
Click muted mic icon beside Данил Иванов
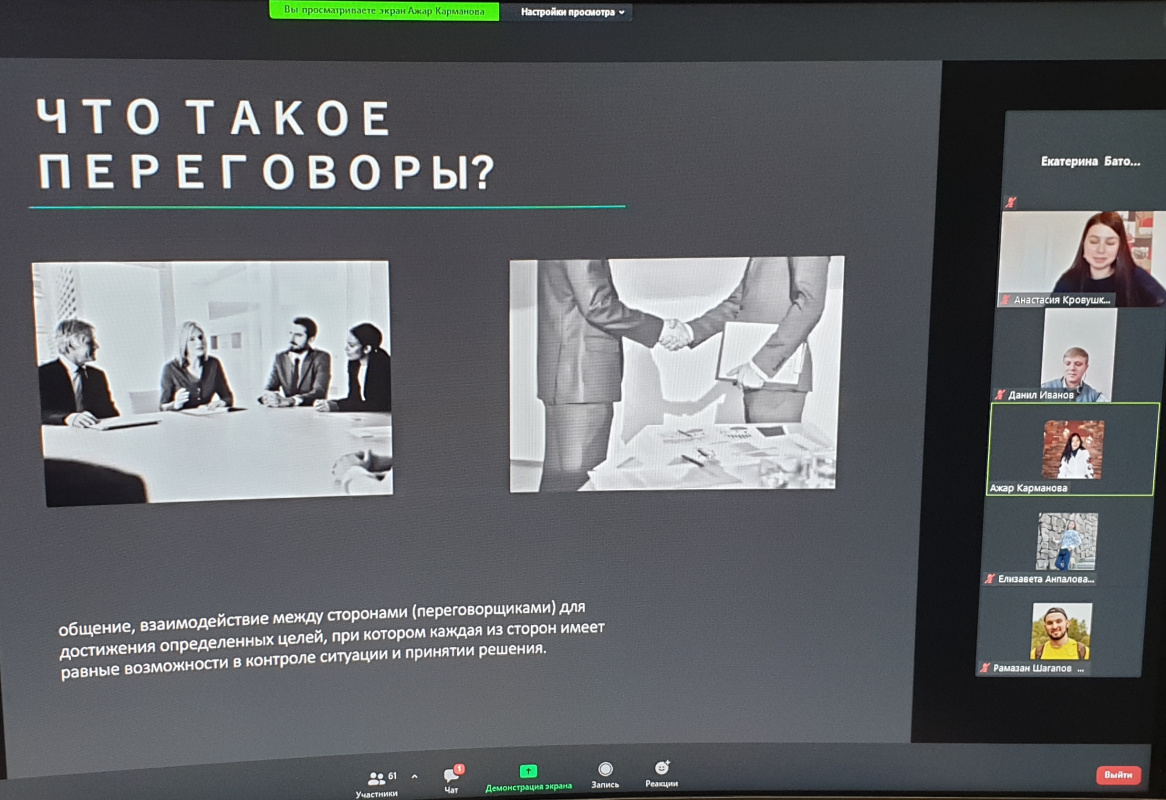tap(999, 395)
